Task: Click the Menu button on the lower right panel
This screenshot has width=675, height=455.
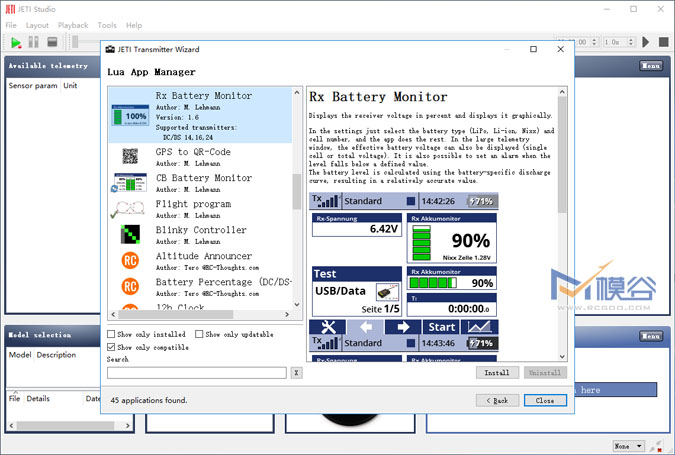Action: (650, 336)
